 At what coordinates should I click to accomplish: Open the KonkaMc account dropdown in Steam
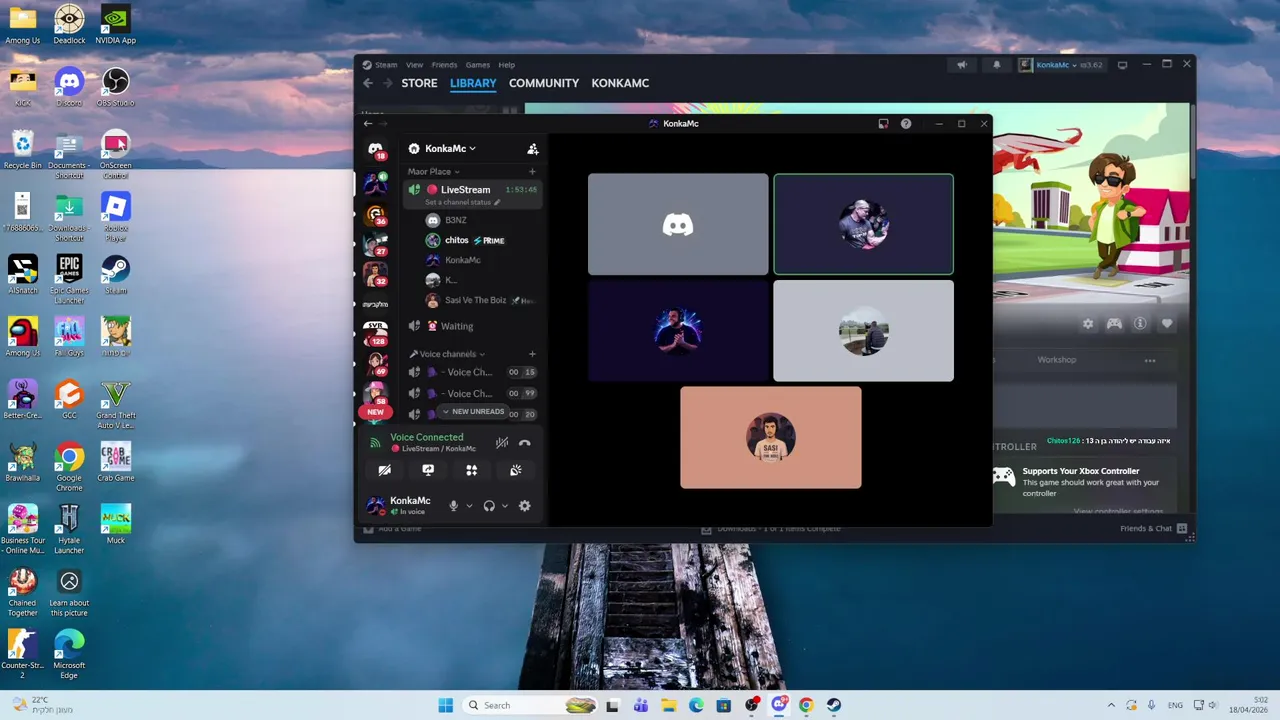click(x=1061, y=65)
